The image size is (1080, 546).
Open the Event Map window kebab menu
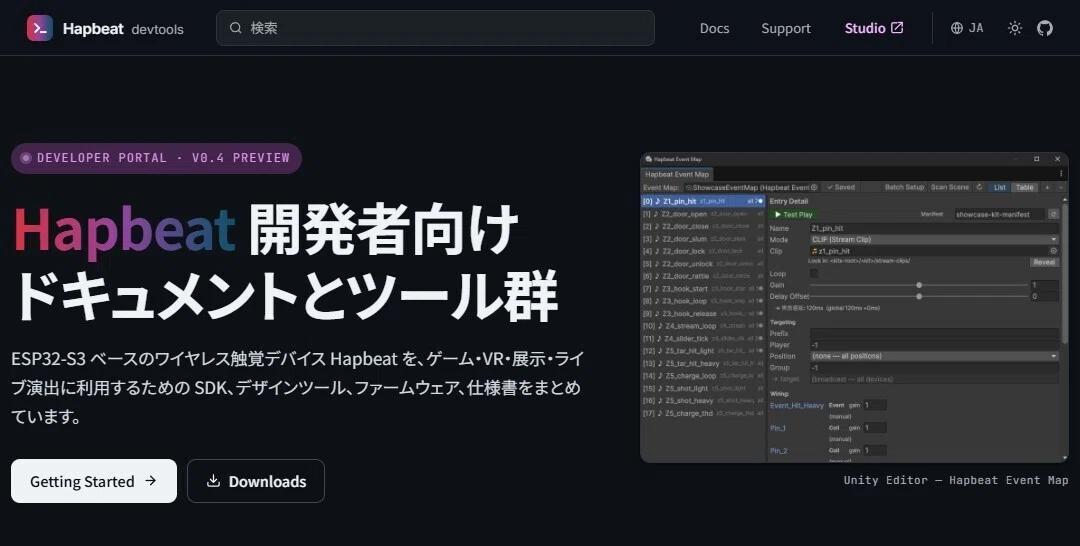point(1061,174)
